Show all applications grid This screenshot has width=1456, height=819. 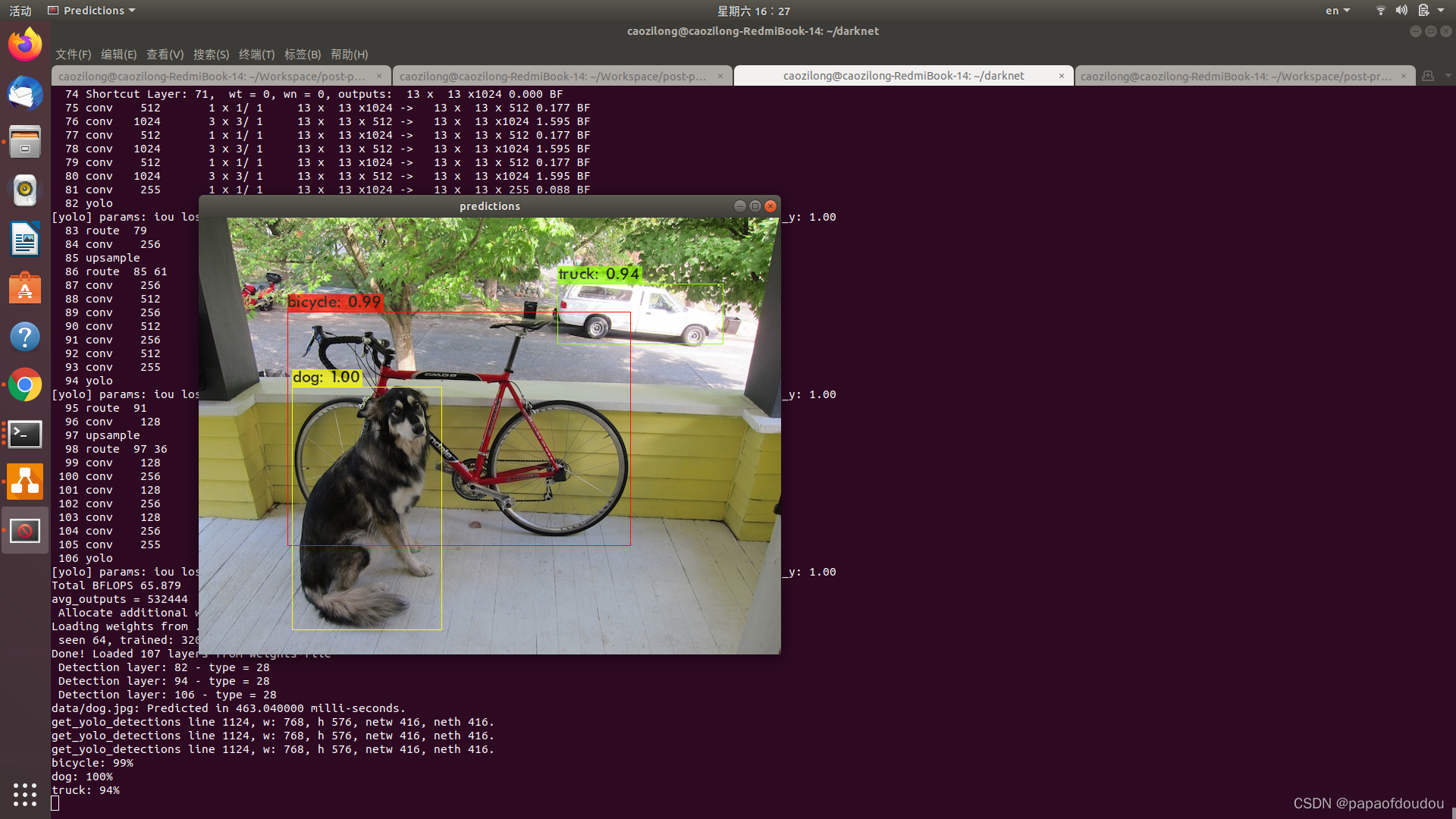pos(25,794)
